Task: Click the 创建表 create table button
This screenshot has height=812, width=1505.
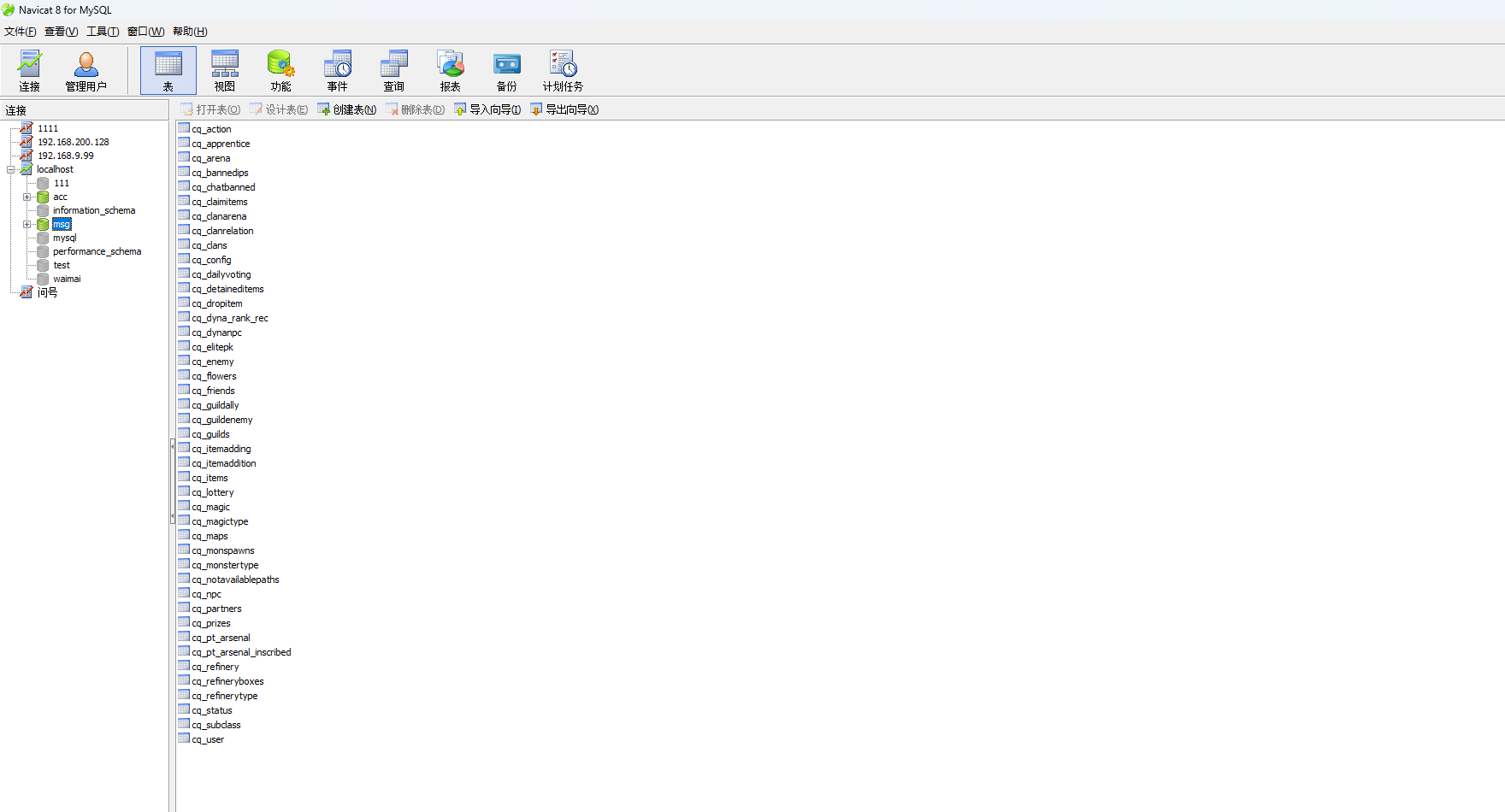Action: pos(346,109)
